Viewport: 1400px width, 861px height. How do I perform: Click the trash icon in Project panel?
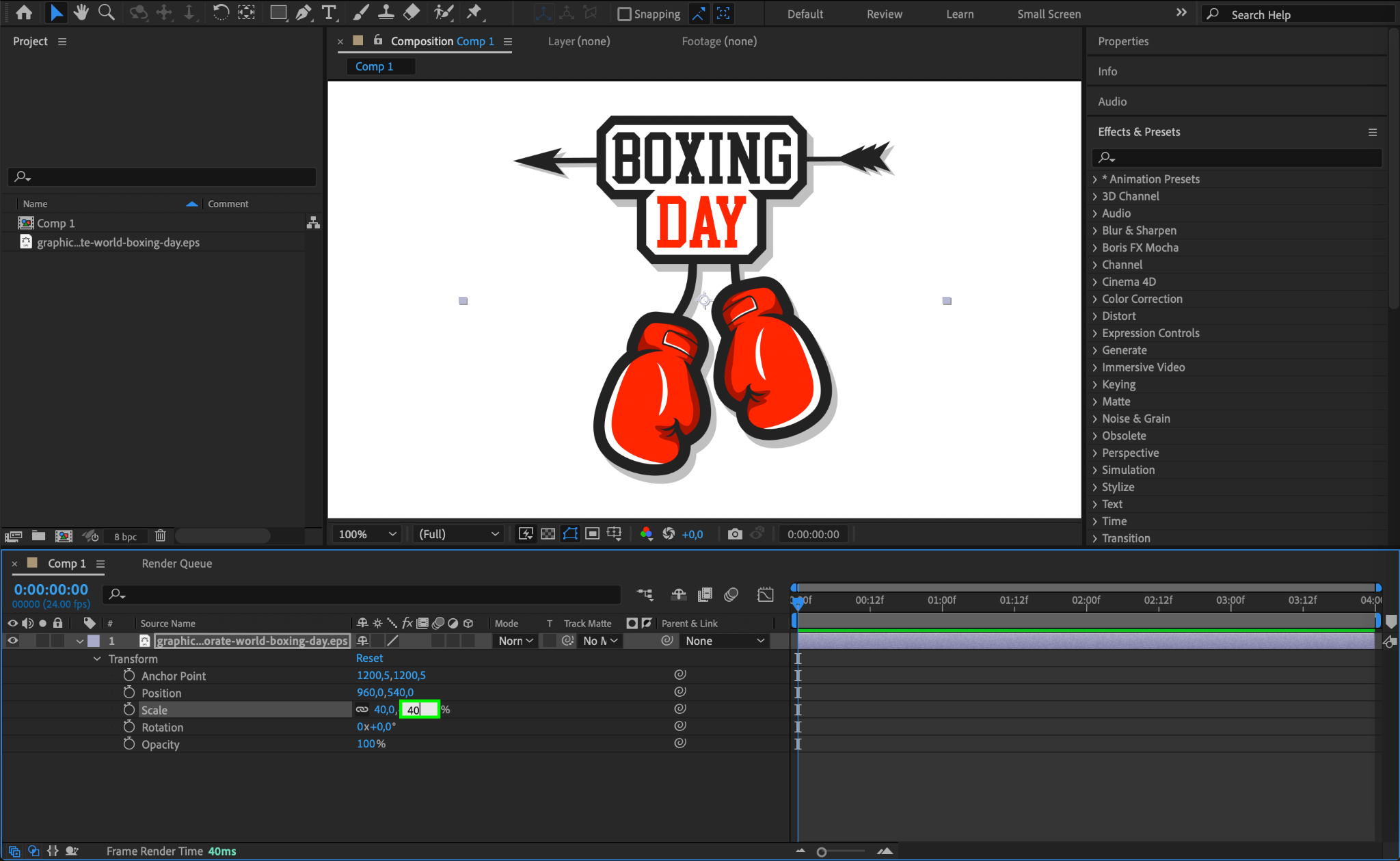(x=160, y=536)
